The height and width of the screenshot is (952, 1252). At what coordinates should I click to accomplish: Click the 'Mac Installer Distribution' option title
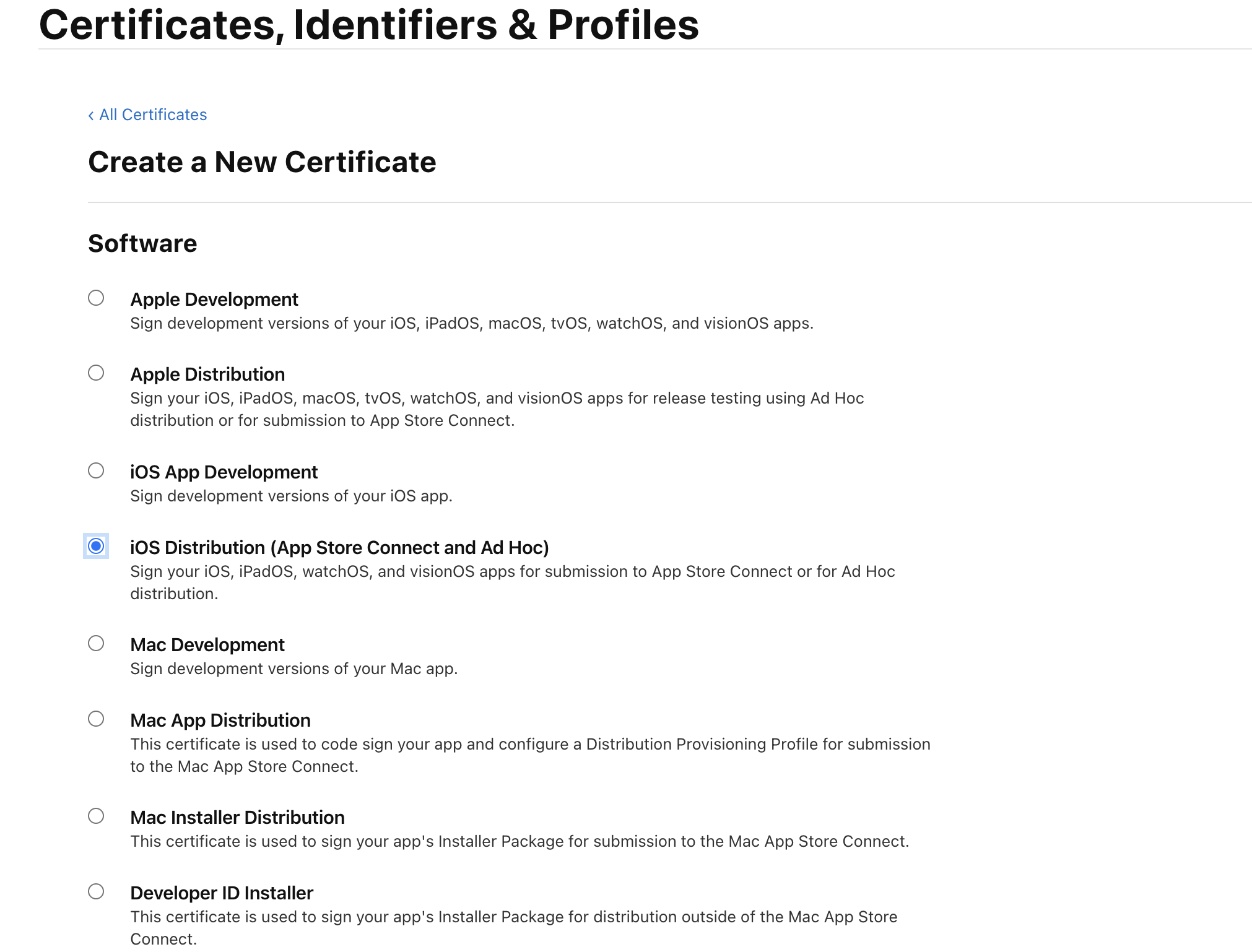[237, 818]
